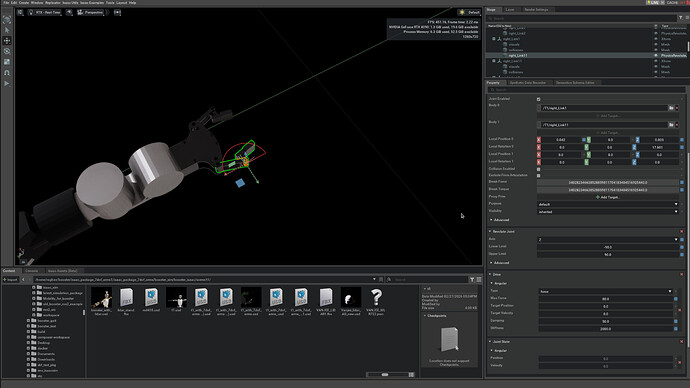Viewport: 690px width, 388px height.
Task: Toggle the magnet Snap tool
Action: 7,73
